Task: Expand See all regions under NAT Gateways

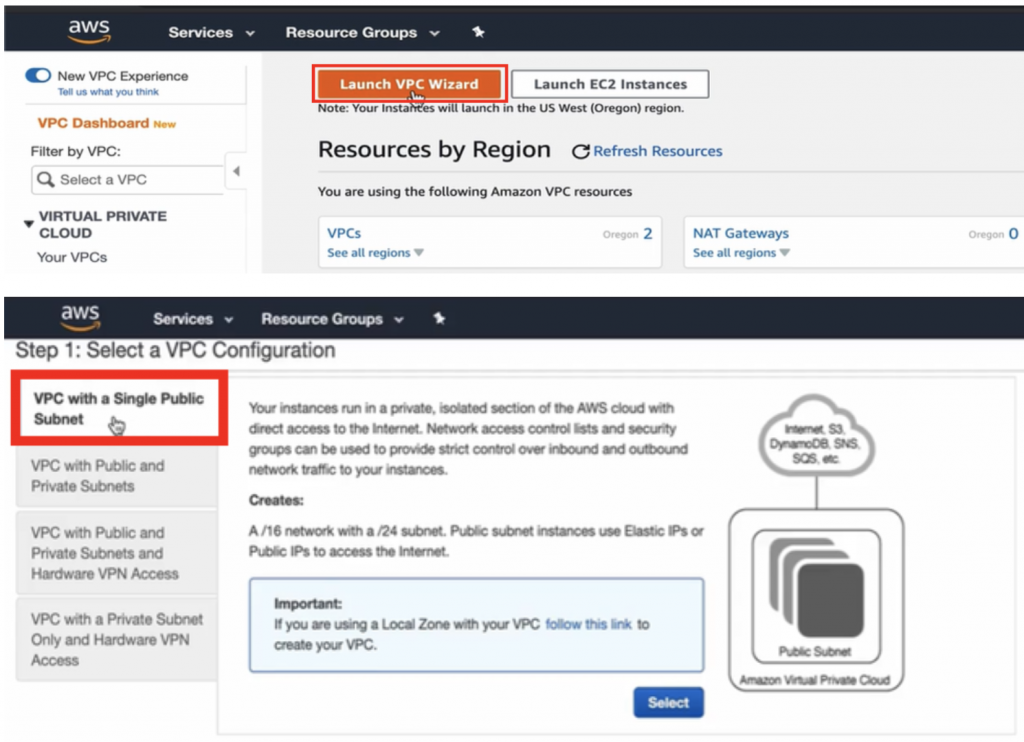Action: click(741, 253)
